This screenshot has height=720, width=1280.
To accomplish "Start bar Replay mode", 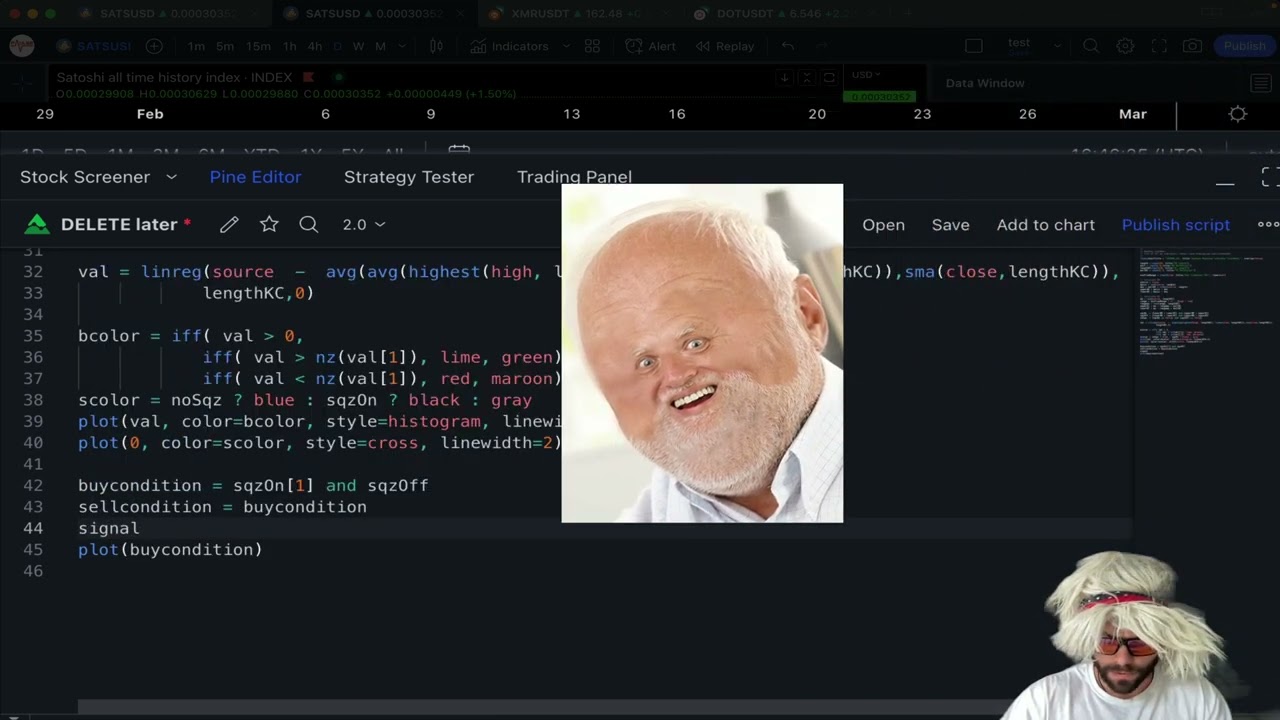I will 725,46.
